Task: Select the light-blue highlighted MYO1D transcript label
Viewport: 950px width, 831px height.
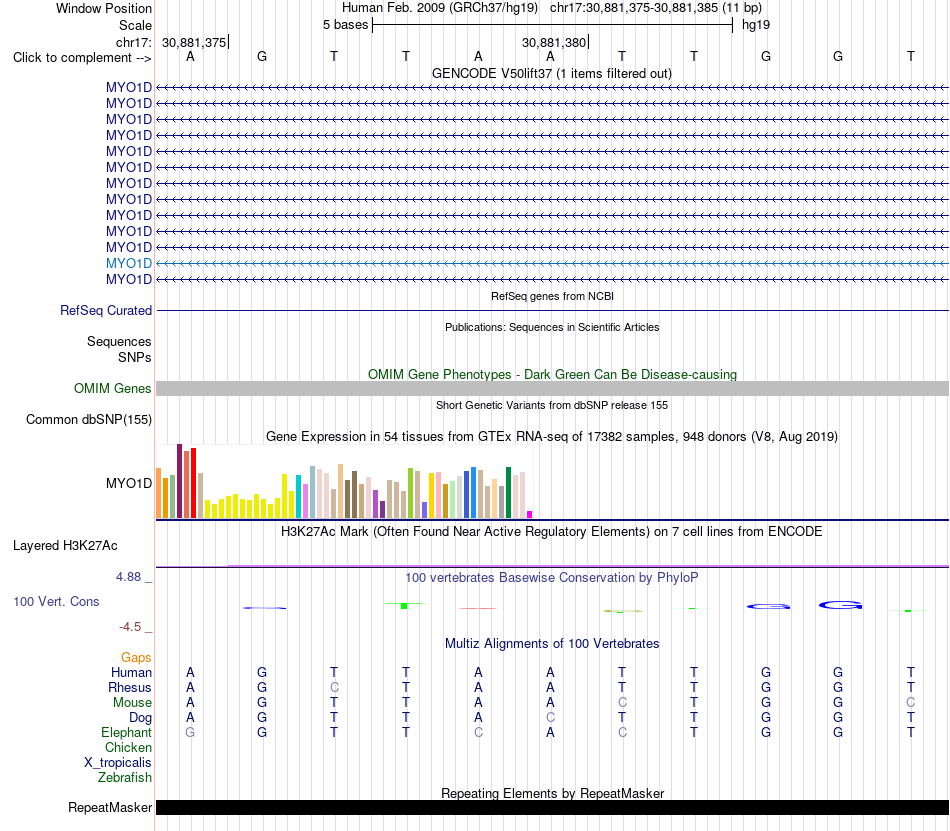Action: tap(128, 263)
